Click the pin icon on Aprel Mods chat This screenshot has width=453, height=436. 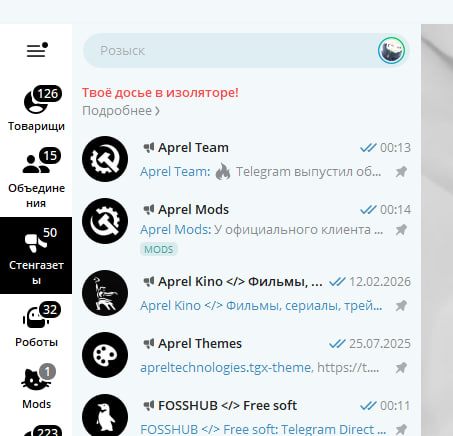401,230
